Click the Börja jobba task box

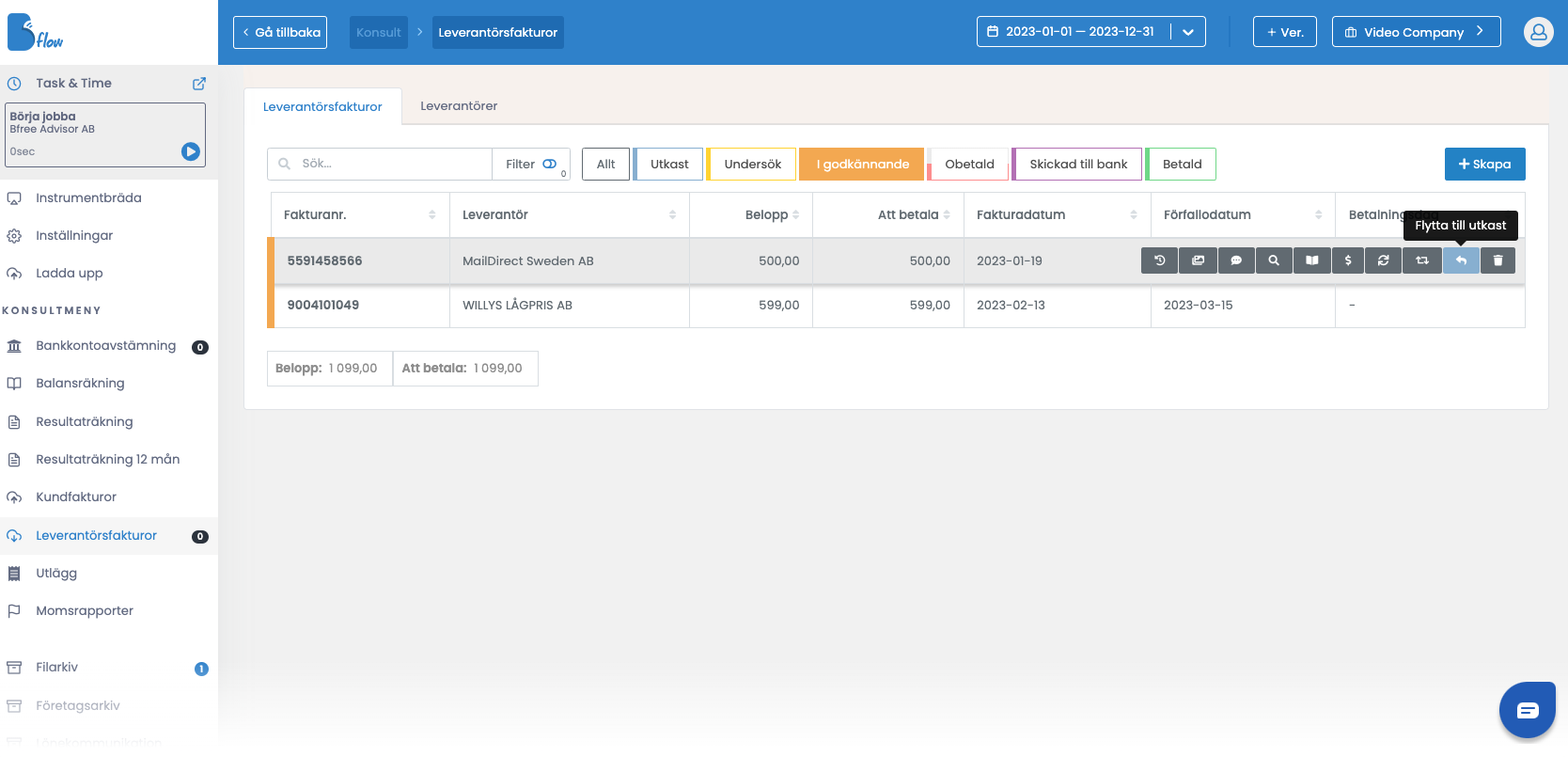105,134
